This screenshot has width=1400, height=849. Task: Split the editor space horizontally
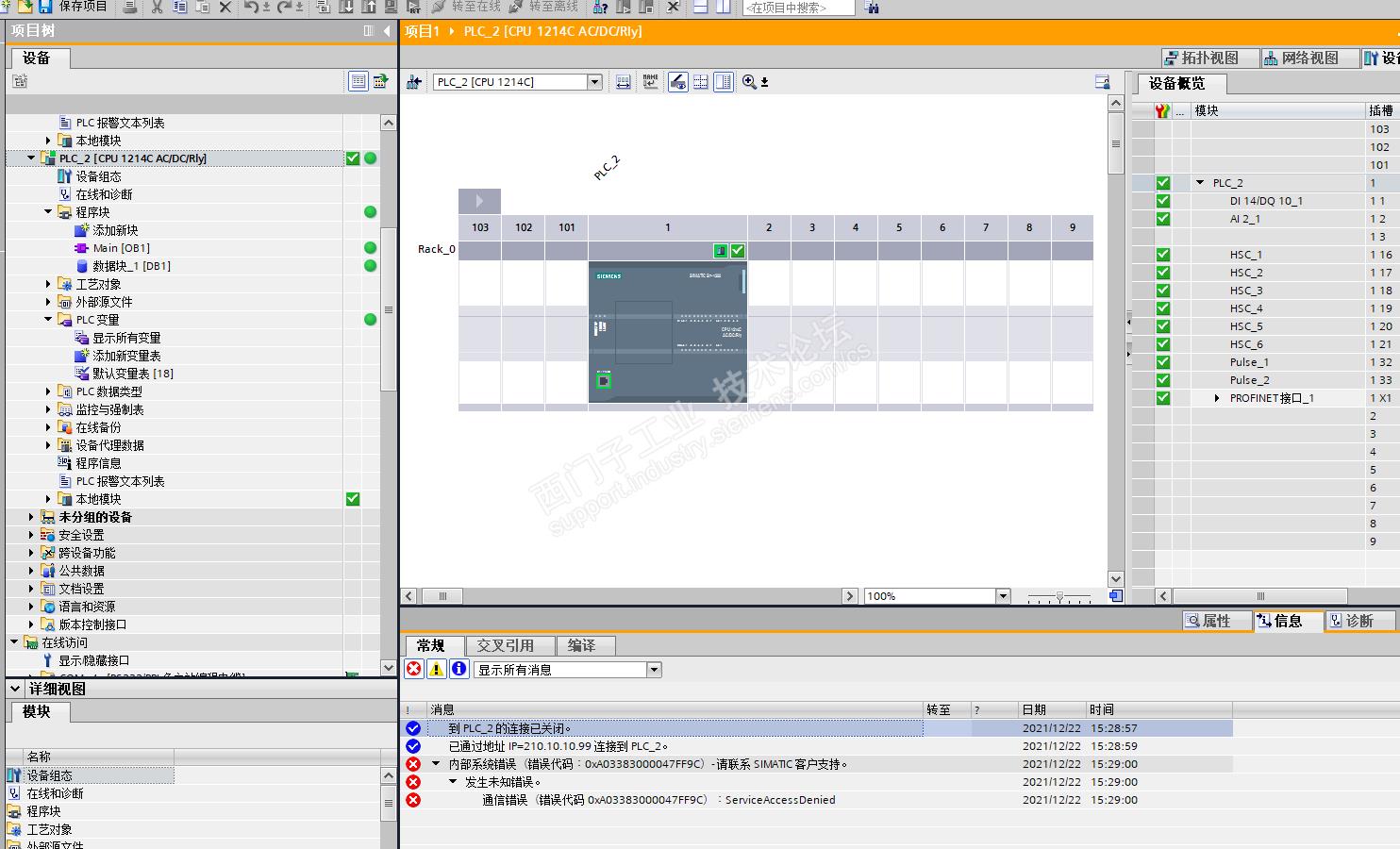700,7
